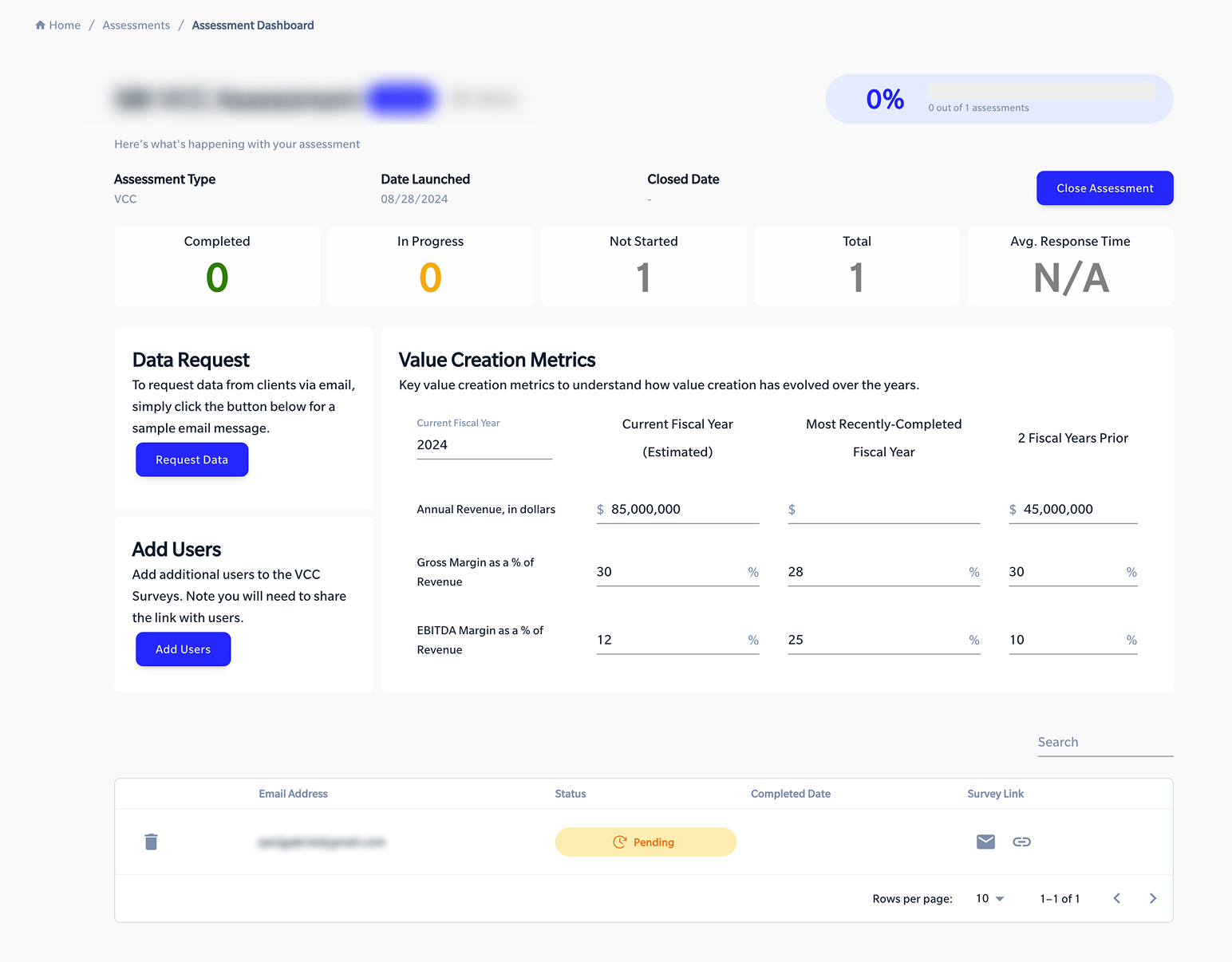Edit recently-completed Gross Margin value 28
Image resolution: width=1232 pixels, height=962 pixels.
[883, 572]
